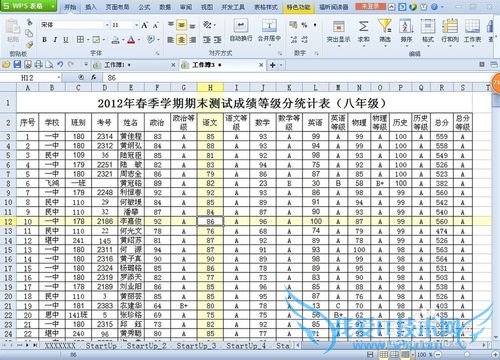
Task: Switch to the 公式 Formulas tab
Action: pyautogui.click(x=144, y=7)
